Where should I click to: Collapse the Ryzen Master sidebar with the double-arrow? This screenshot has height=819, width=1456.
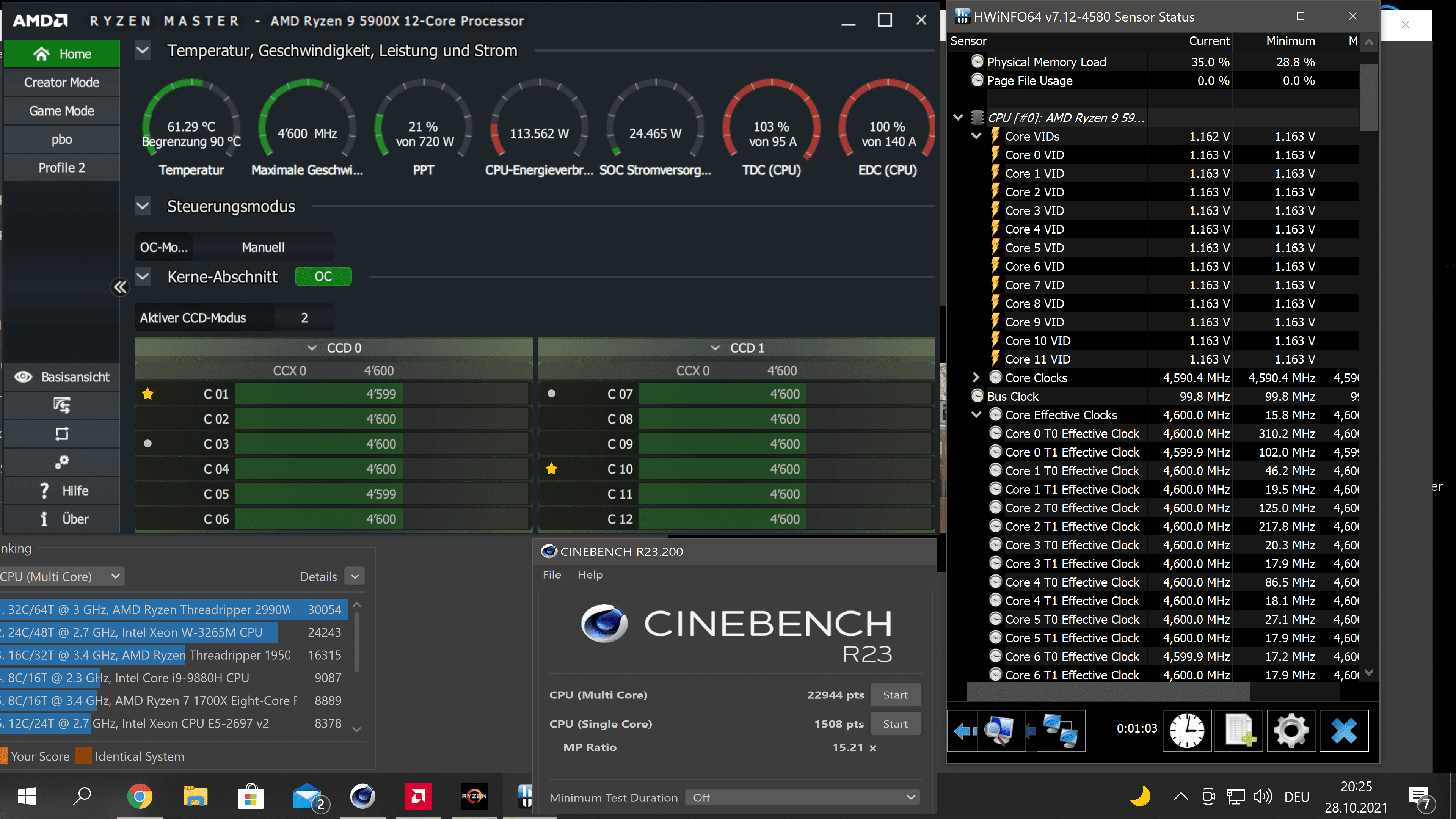point(120,288)
